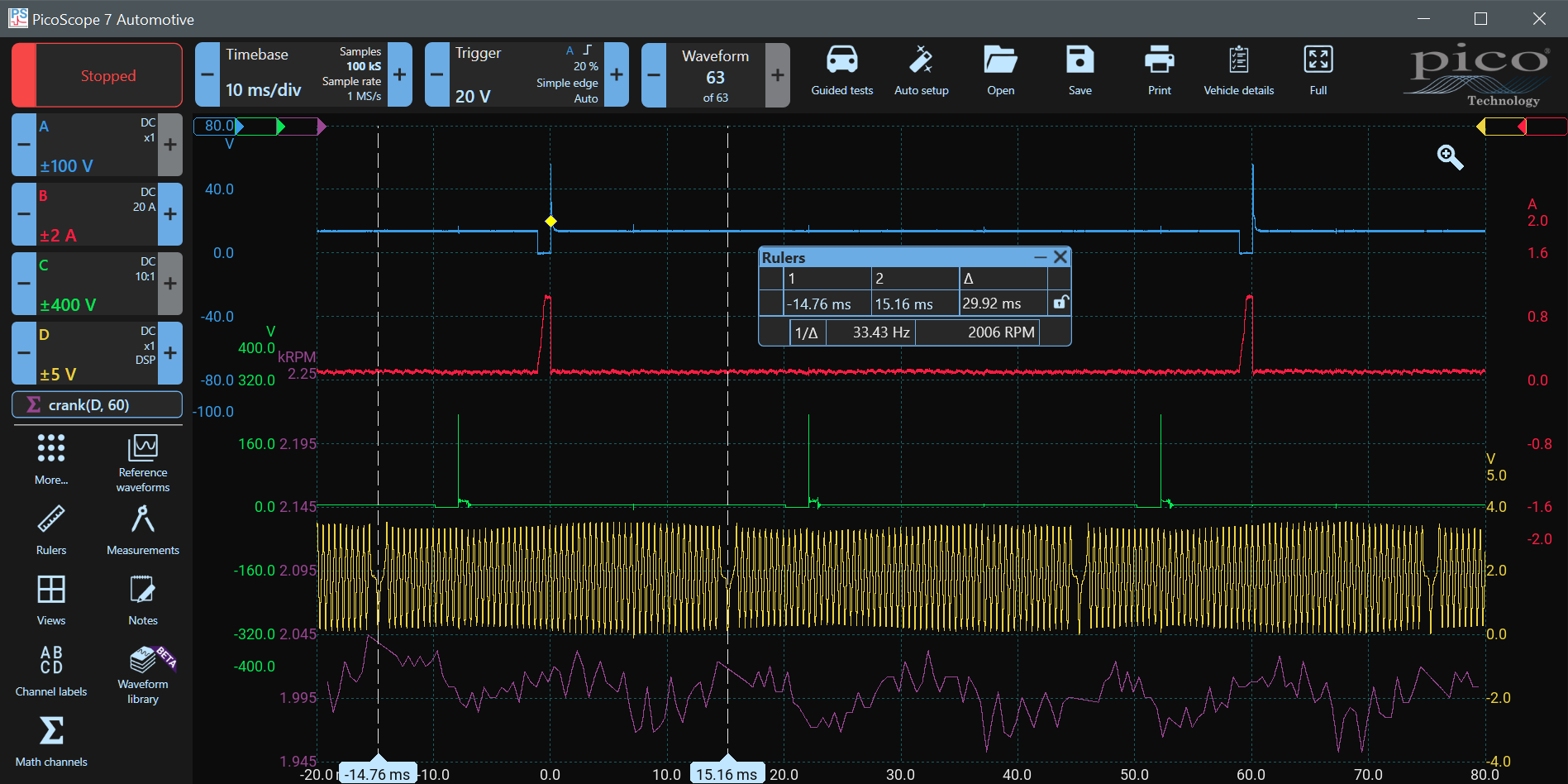This screenshot has width=1568, height=784.
Task: Open Channel labels panel
Action: (x=51, y=671)
